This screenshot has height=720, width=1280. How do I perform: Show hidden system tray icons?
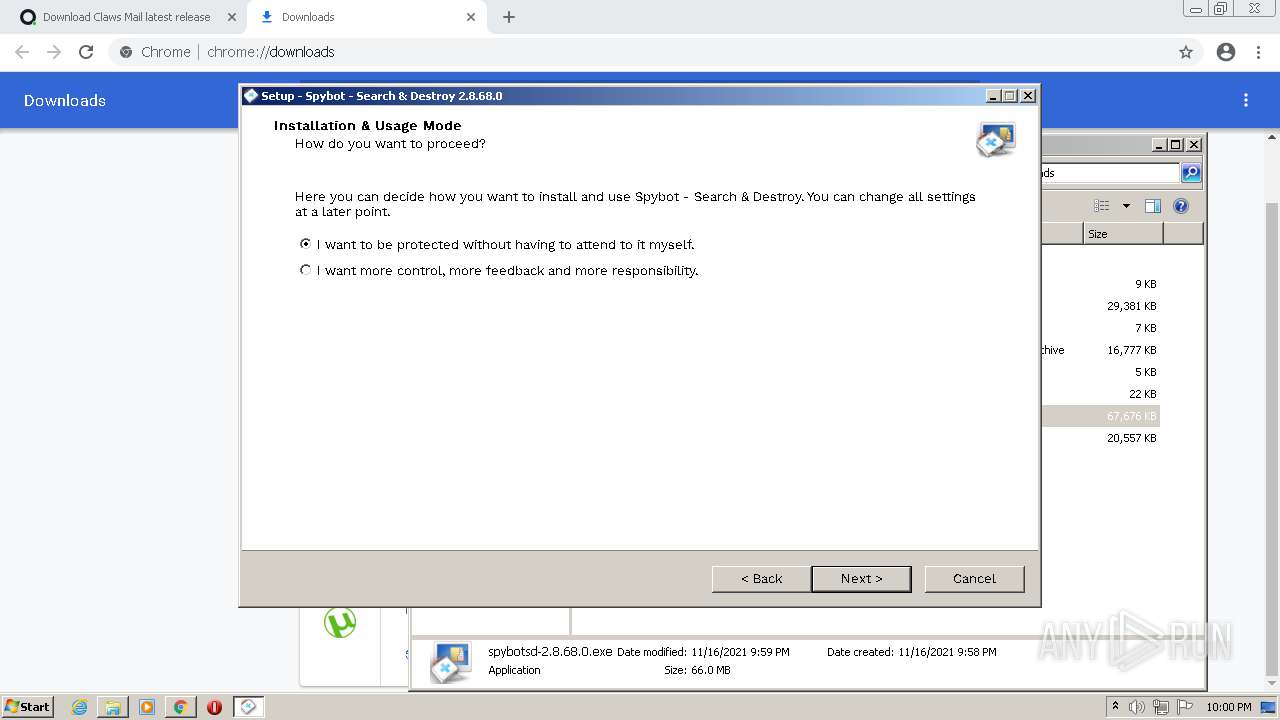point(1115,707)
